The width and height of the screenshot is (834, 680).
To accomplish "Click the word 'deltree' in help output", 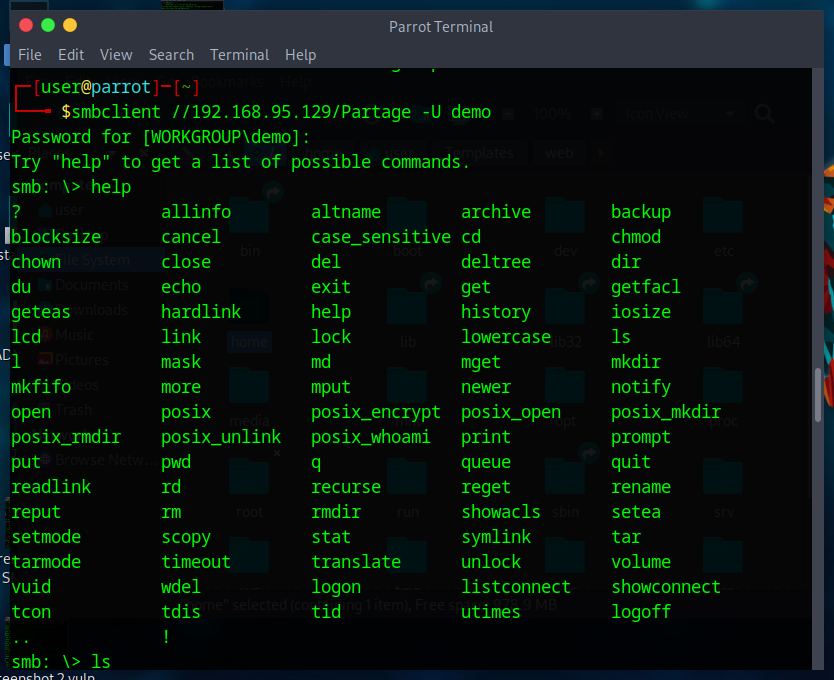I will coord(496,262).
